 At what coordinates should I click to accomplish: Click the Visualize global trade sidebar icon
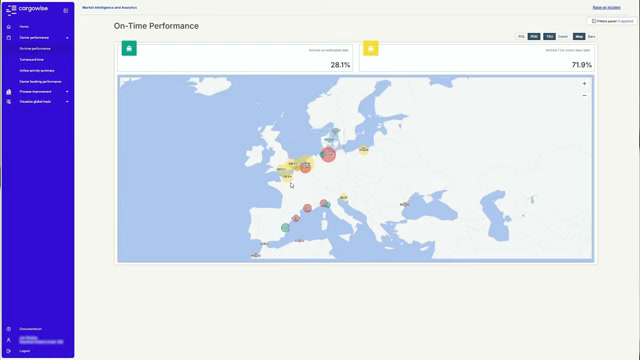point(9,102)
